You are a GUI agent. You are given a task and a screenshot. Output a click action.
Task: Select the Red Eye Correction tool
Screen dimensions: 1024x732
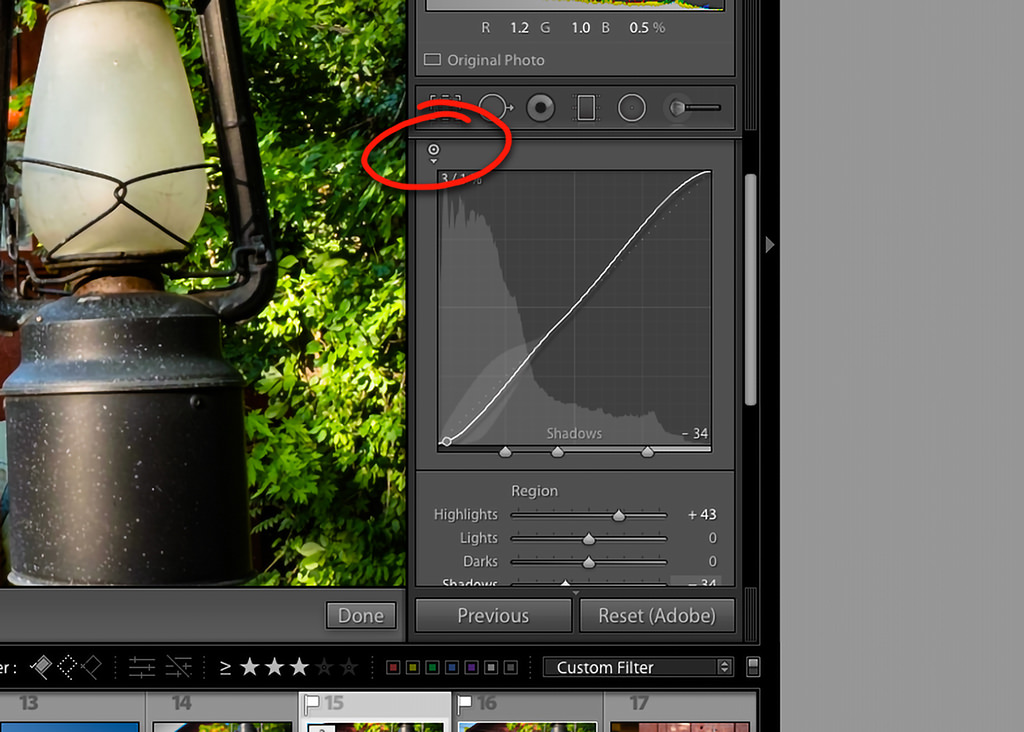(541, 108)
